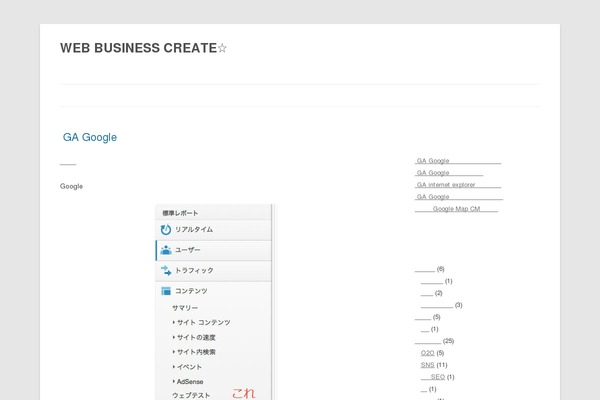Screen dimensions: 600x400
Task: Open the GA internet explorer sidebar link
Action: (x=458, y=185)
